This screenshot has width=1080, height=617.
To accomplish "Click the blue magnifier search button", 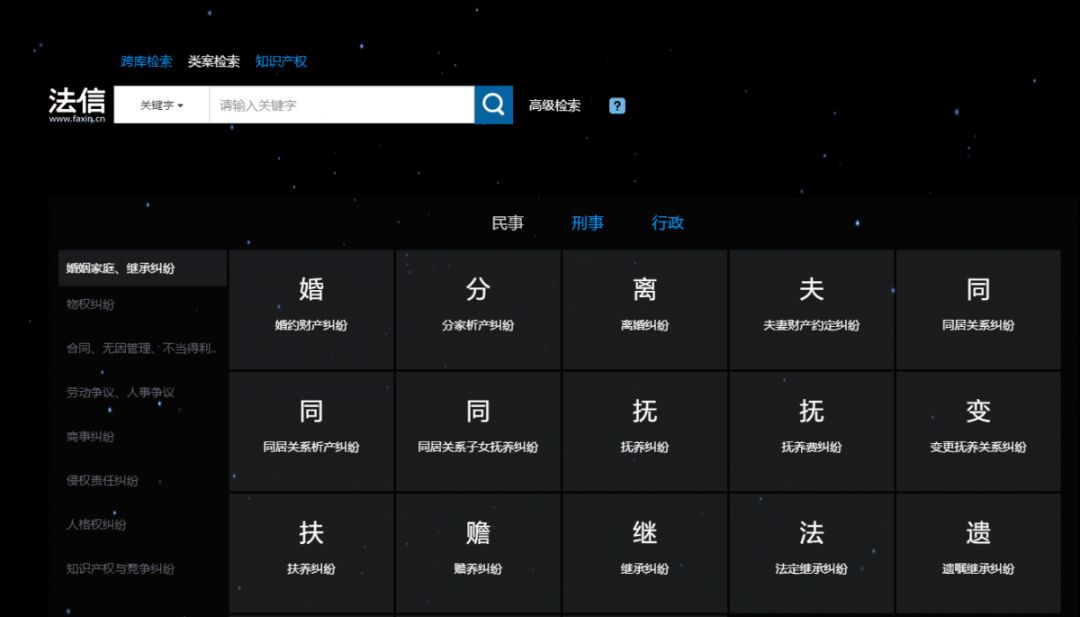I will click(493, 105).
